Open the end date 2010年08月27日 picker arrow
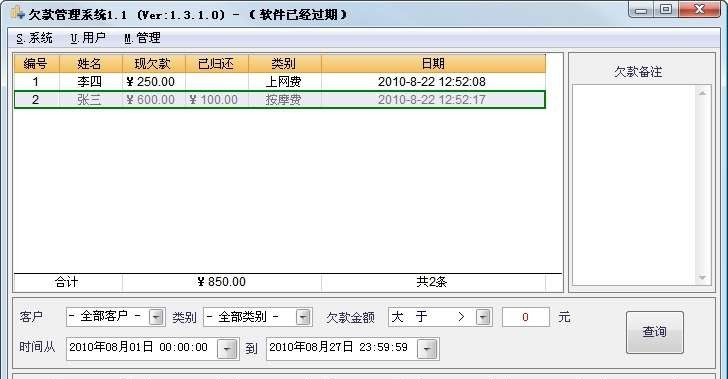 click(x=427, y=348)
